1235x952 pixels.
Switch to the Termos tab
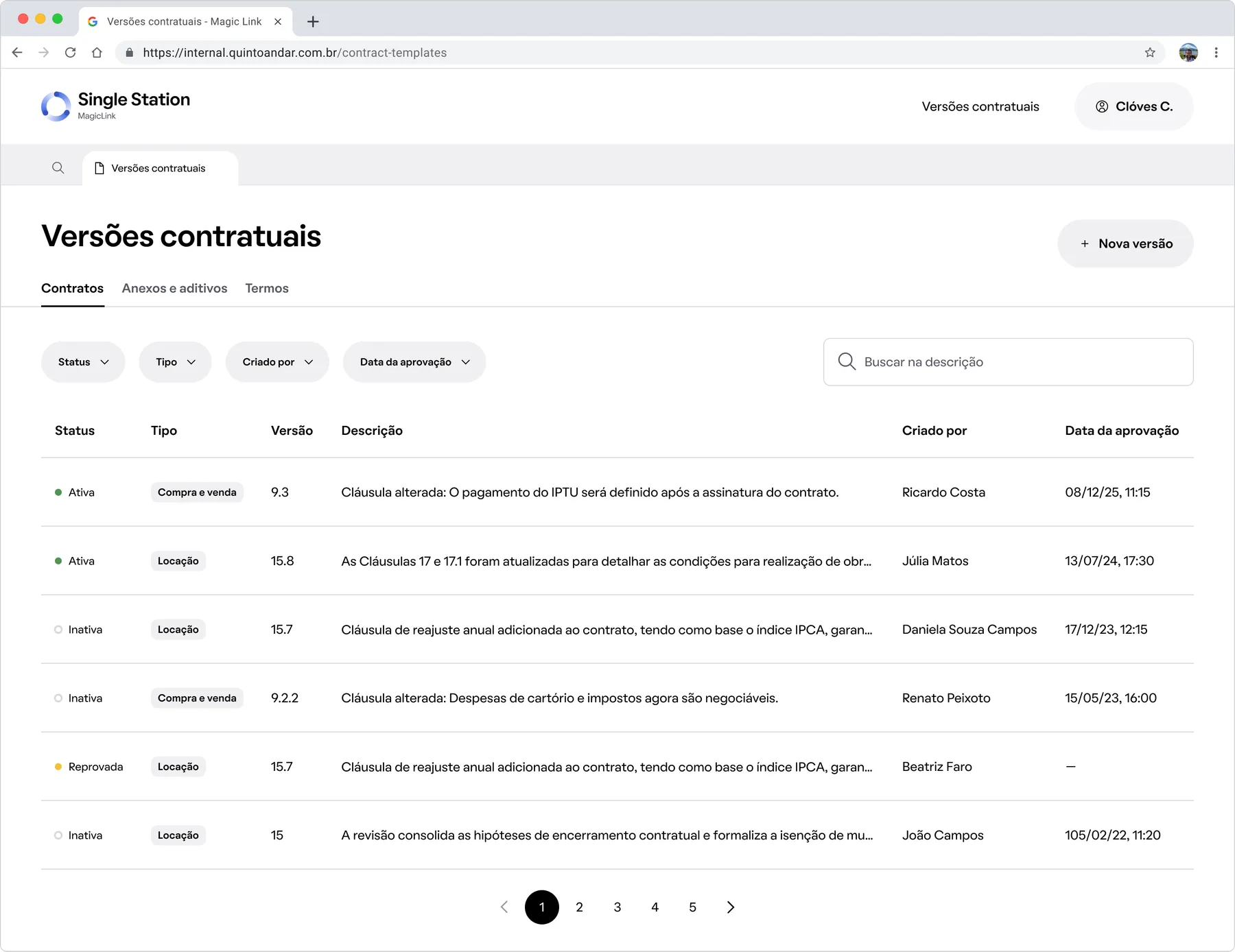[x=267, y=289]
